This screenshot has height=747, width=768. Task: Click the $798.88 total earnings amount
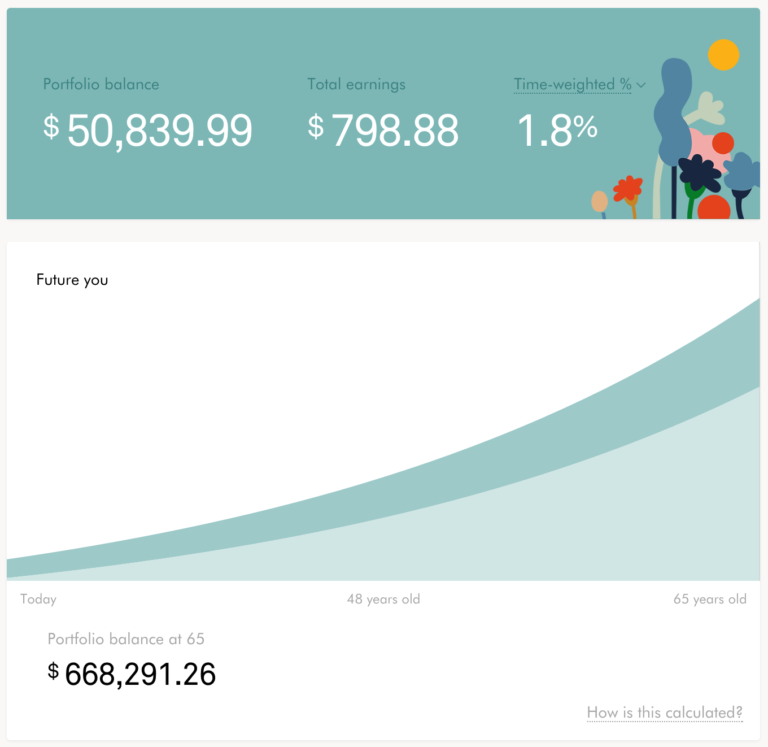[383, 130]
